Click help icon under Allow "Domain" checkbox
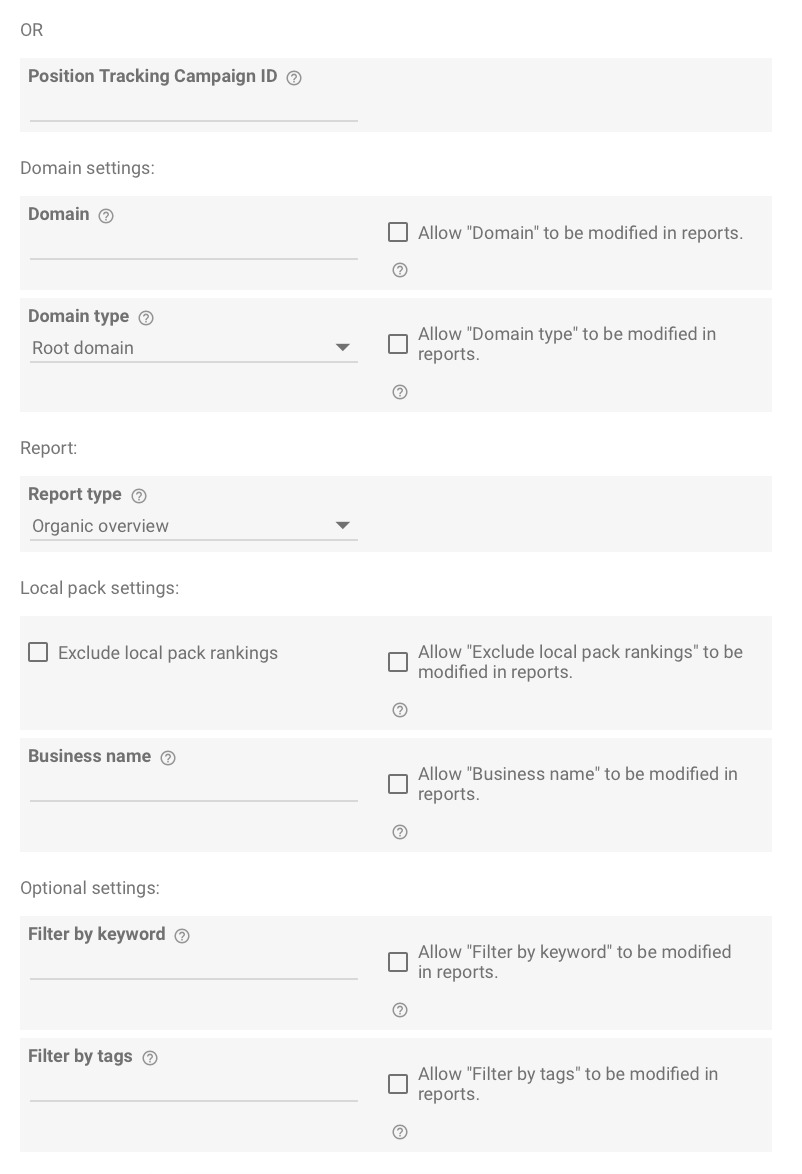The height and width of the screenshot is (1174, 802). pyautogui.click(x=400, y=270)
